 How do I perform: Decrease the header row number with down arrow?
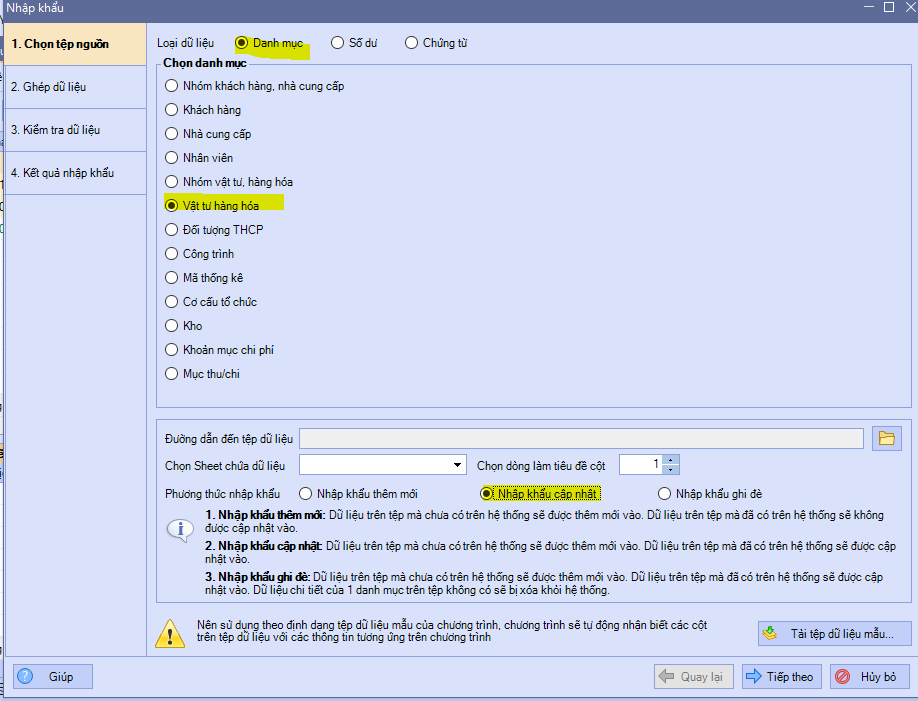coord(671,470)
